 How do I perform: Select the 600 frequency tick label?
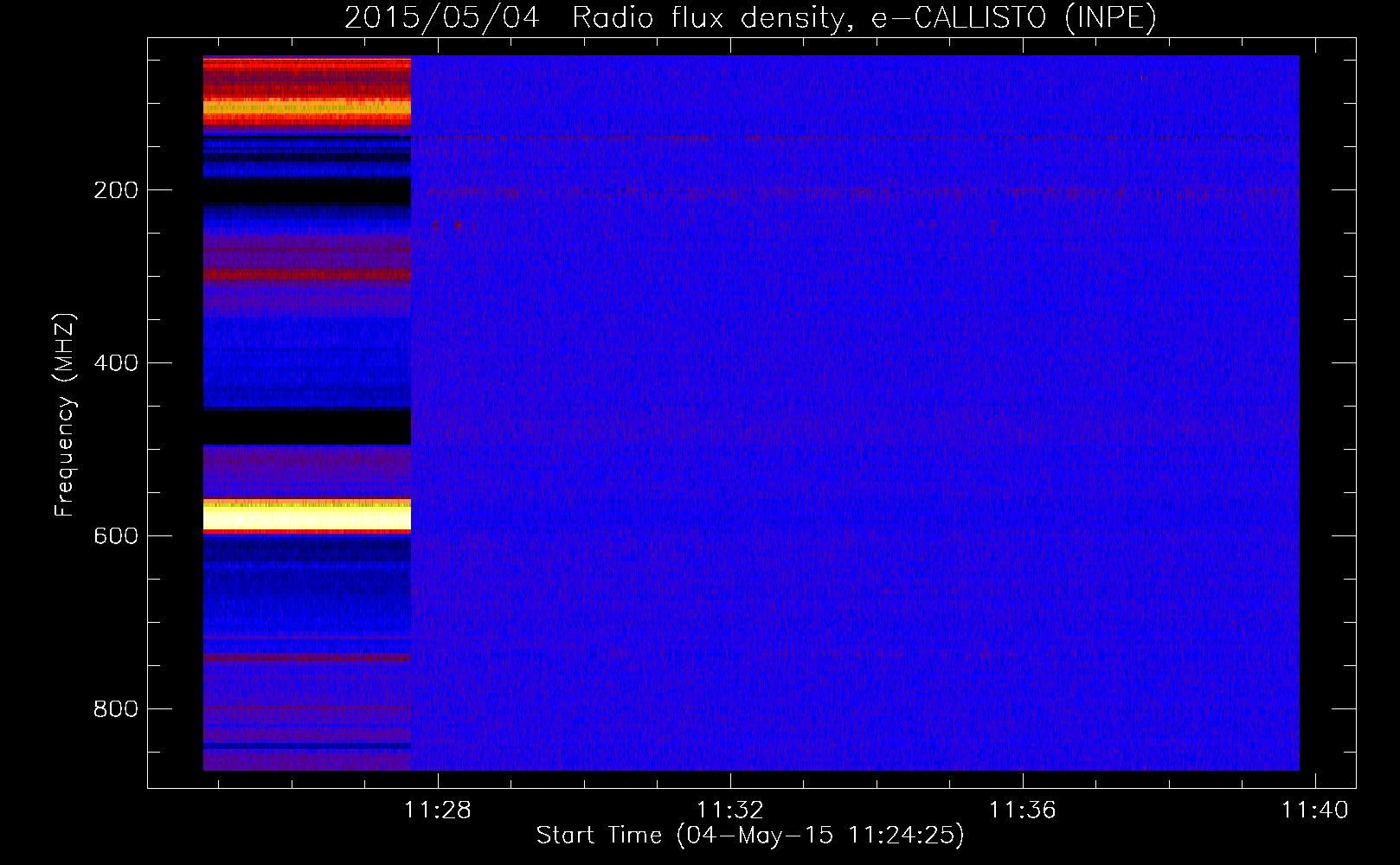pyautogui.click(x=116, y=536)
